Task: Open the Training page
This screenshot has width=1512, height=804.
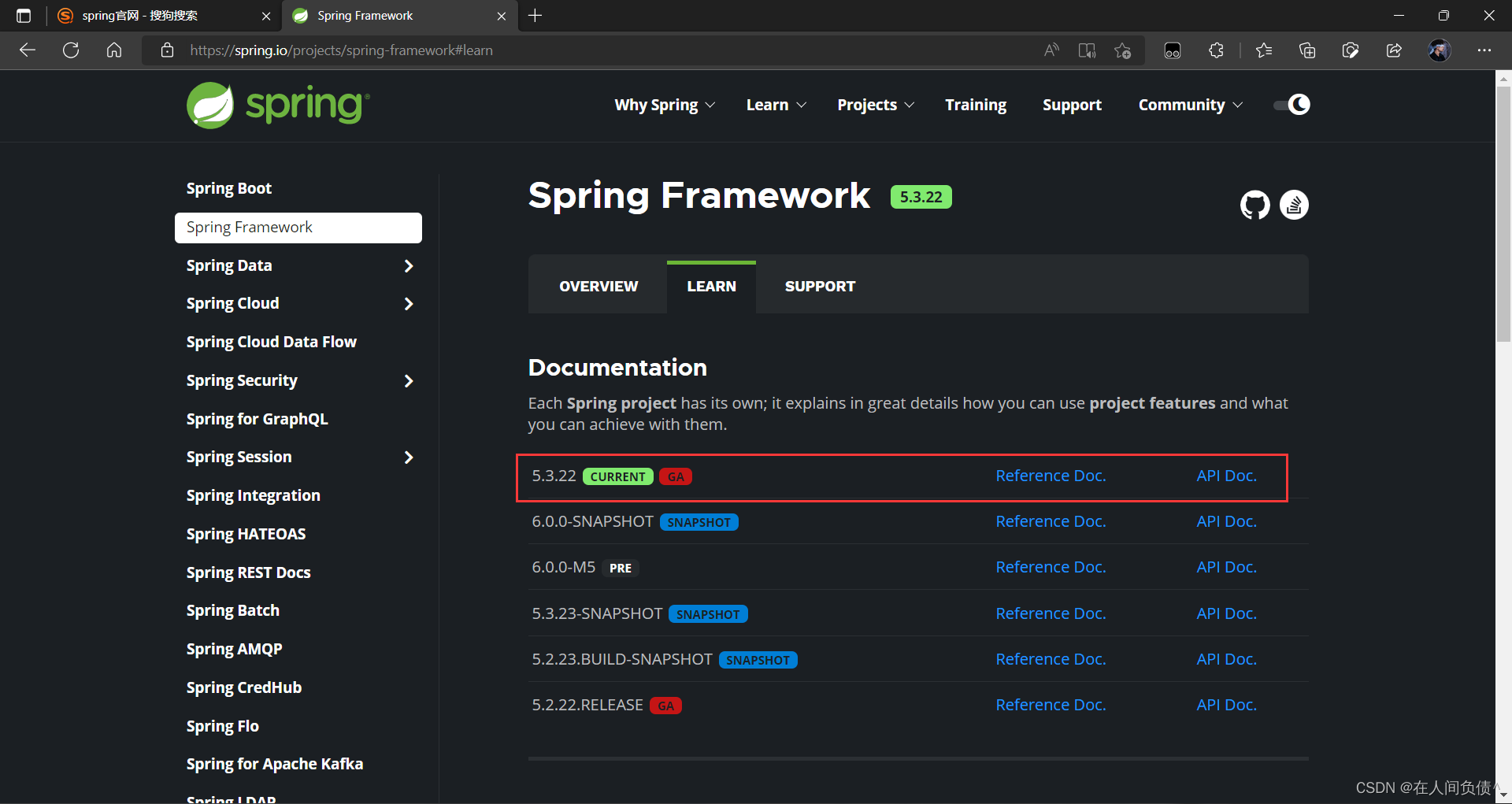Action: [976, 105]
